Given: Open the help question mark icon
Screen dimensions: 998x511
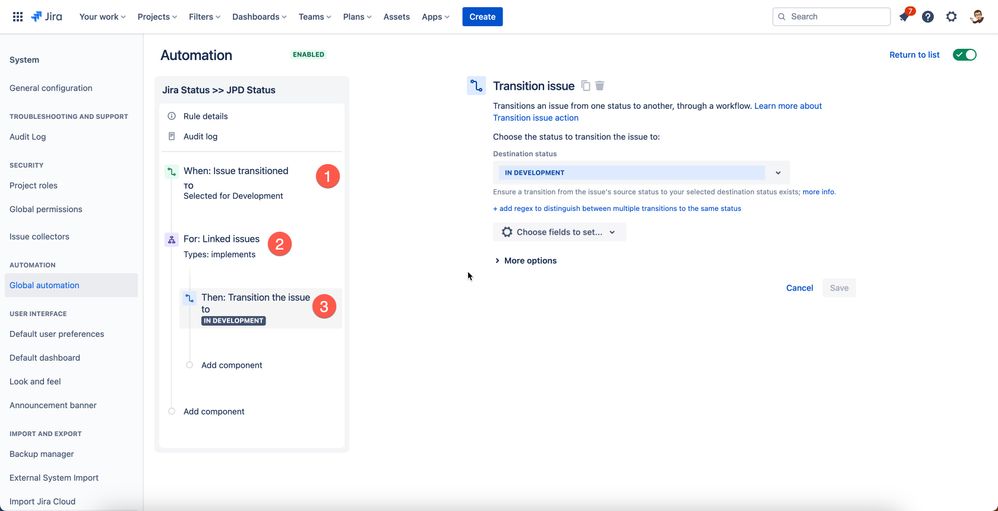Looking at the screenshot, I should pos(928,17).
